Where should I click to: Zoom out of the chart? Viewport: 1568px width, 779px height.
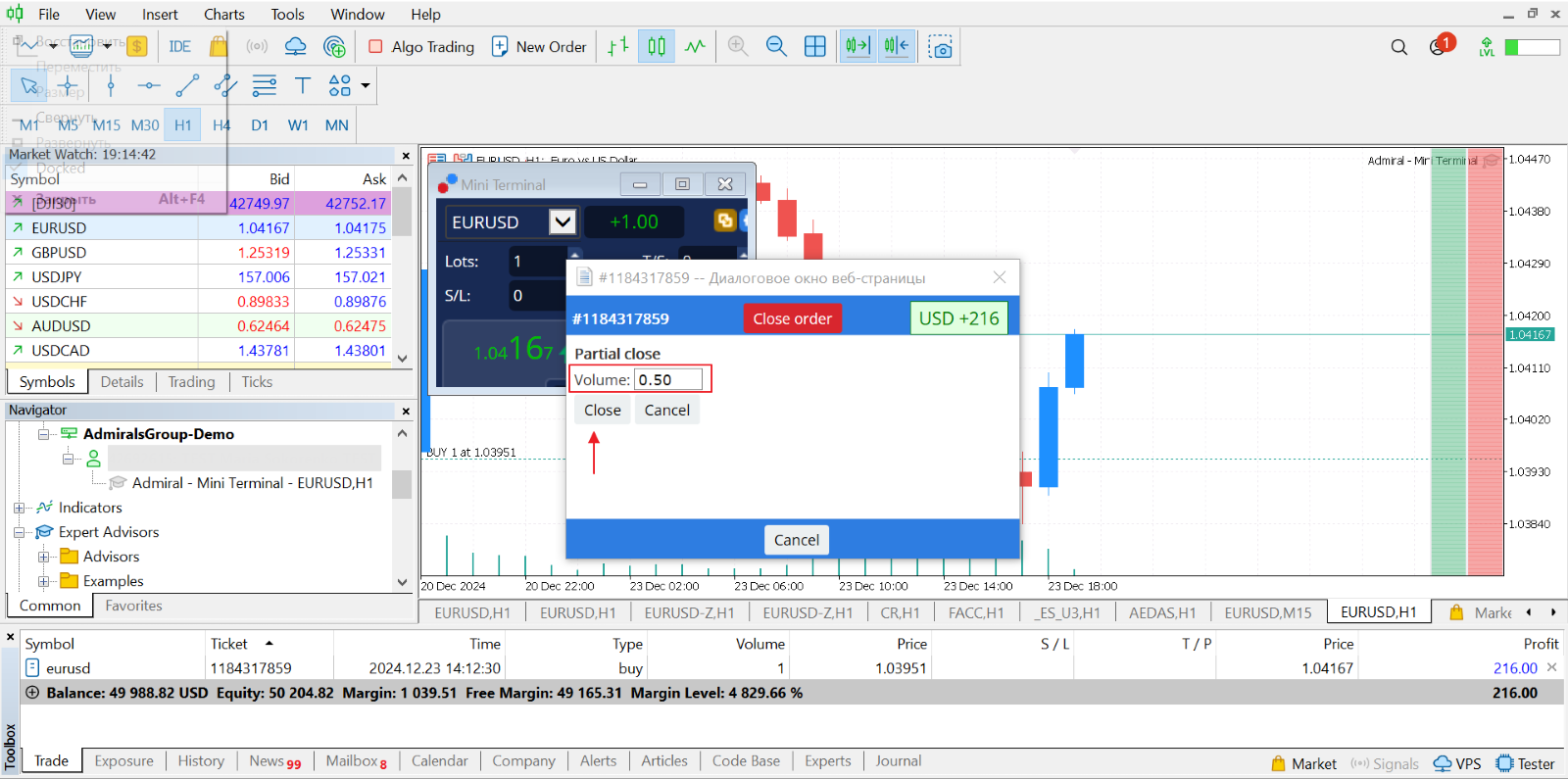pyautogui.click(x=776, y=46)
